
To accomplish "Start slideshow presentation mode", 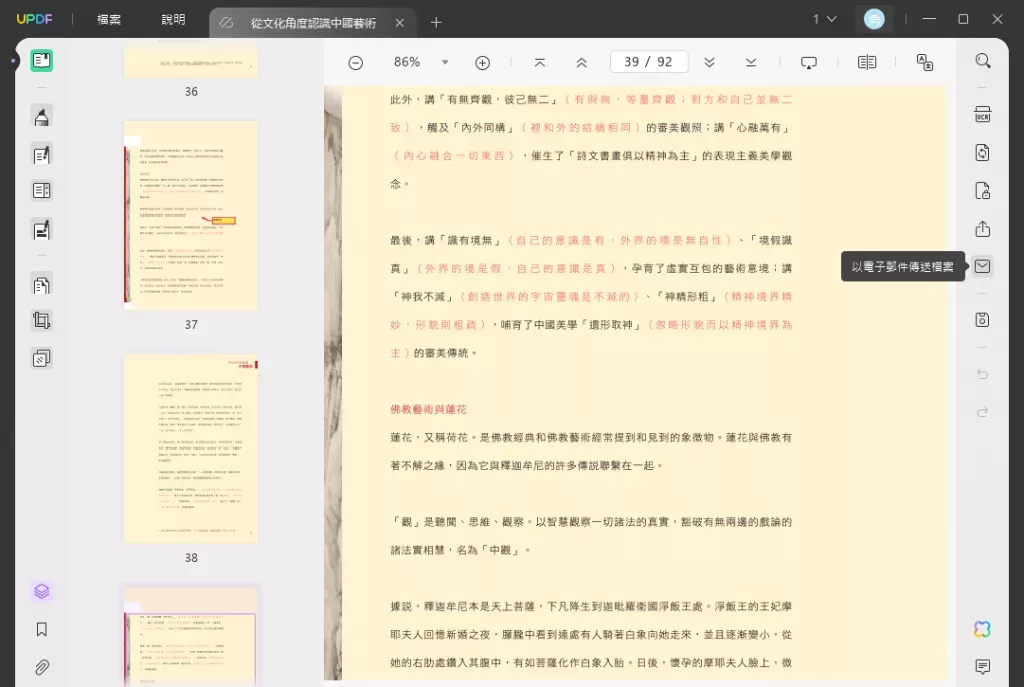I will click(808, 63).
